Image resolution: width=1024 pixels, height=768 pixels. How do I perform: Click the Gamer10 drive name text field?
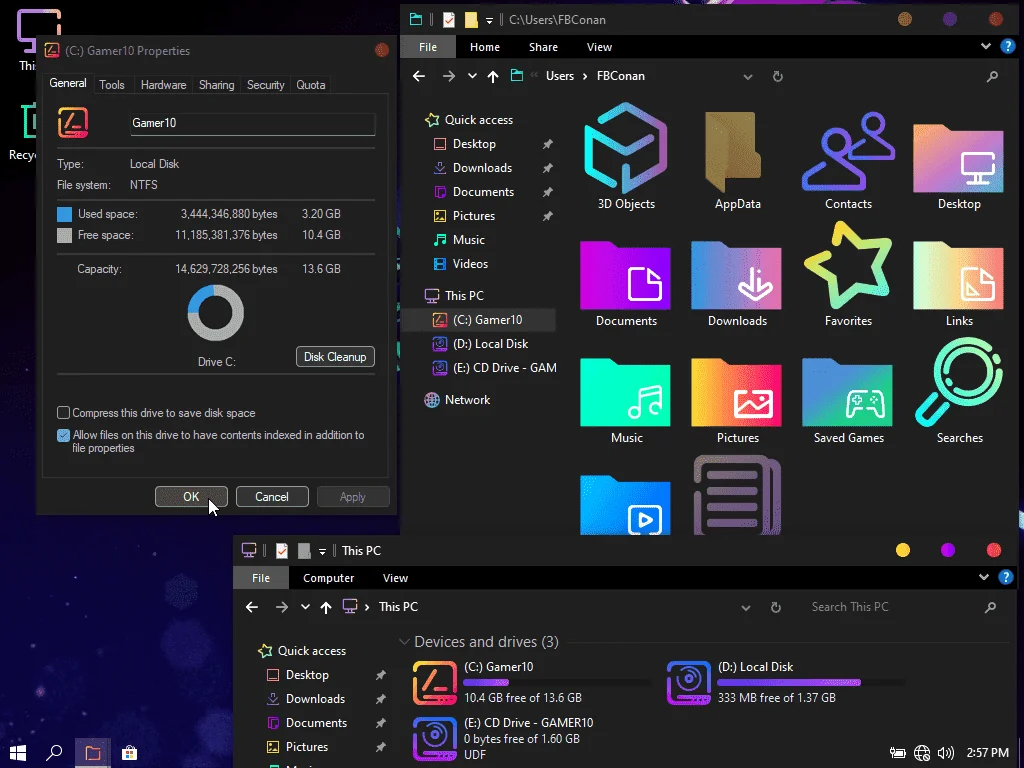(253, 123)
